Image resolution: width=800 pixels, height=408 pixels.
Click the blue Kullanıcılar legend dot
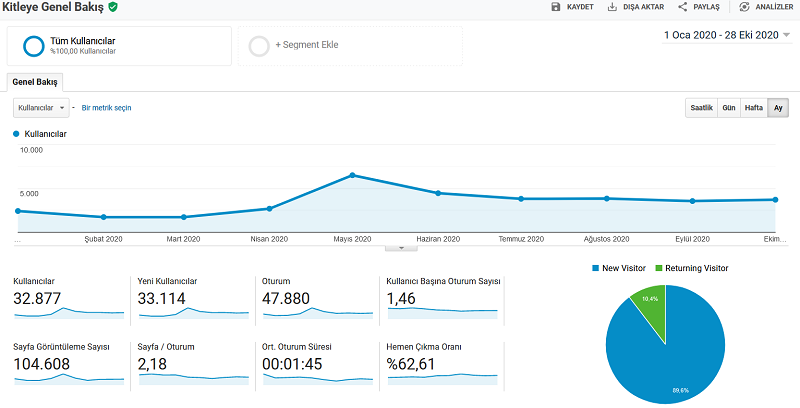16,134
